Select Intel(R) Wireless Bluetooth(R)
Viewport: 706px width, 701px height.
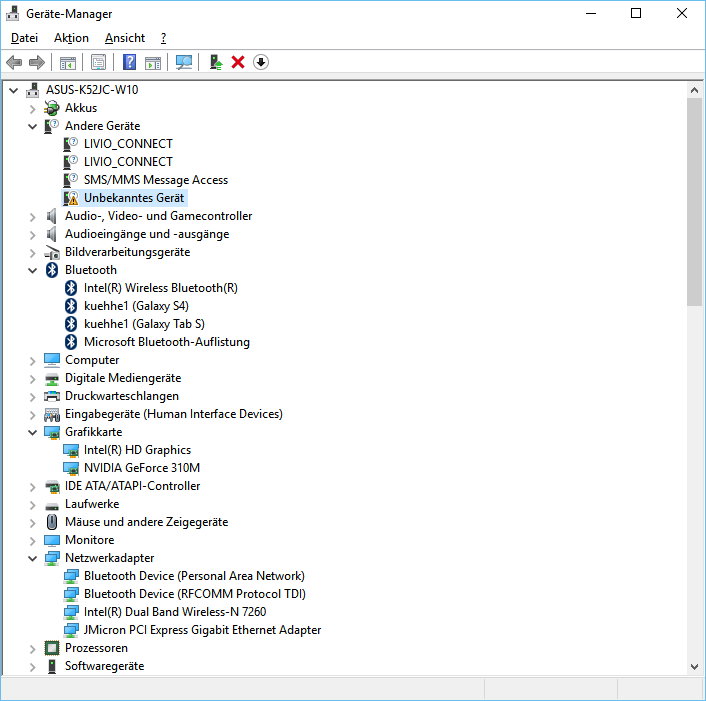tap(161, 288)
